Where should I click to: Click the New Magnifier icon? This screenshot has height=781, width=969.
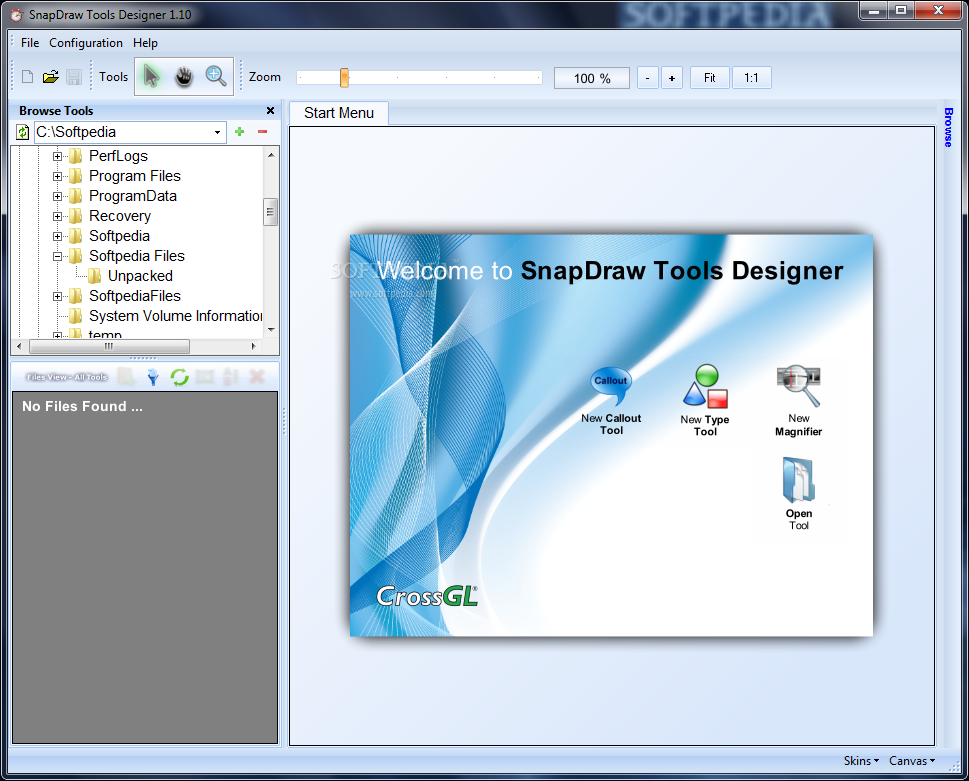tap(798, 386)
